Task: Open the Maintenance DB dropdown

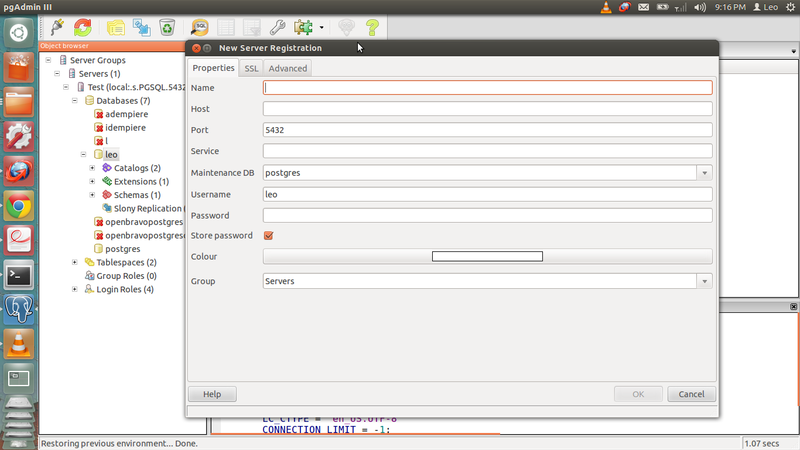Action: (x=704, y=172)
